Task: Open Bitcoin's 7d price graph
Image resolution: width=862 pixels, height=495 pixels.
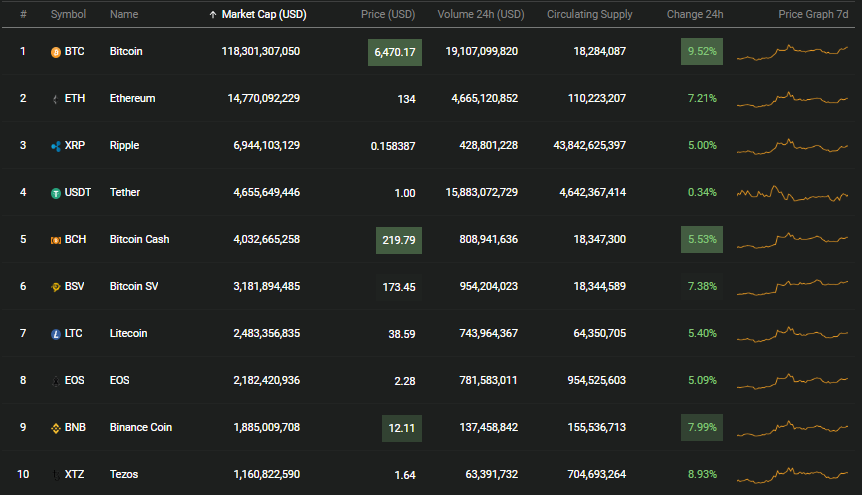Action: [792, 52]
